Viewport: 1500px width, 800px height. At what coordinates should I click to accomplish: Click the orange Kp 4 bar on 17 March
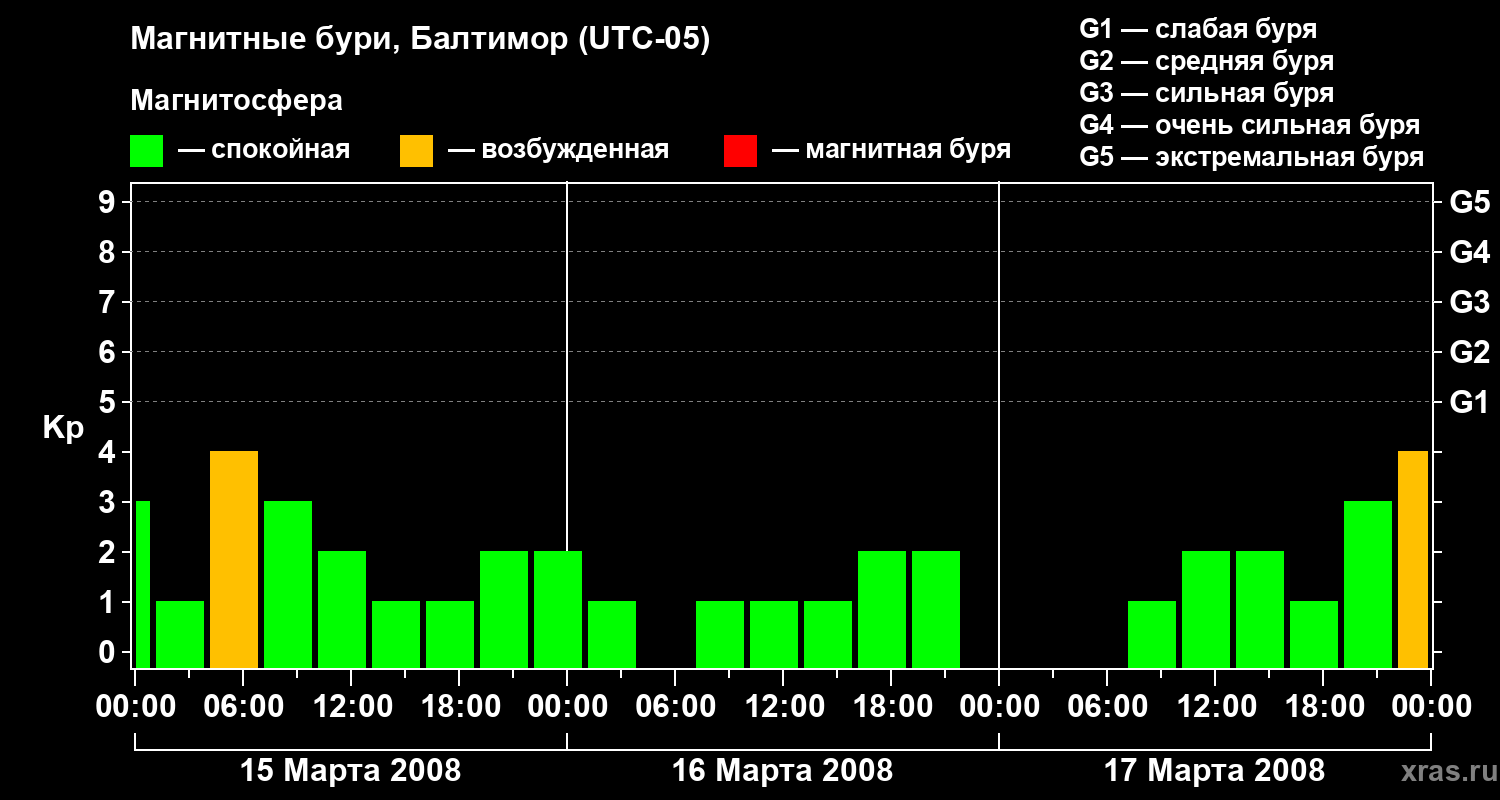[1413, 559]
